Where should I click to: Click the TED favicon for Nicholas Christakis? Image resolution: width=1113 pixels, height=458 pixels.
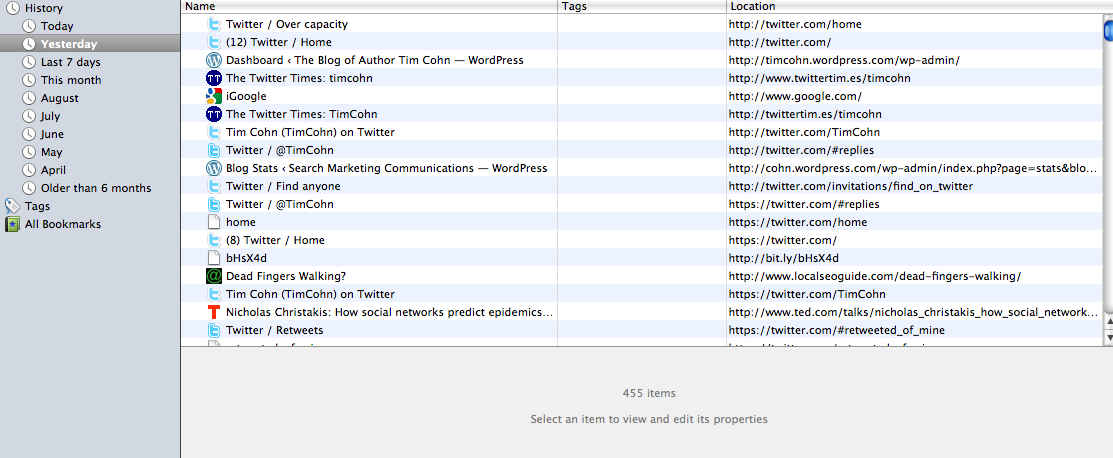213,312
